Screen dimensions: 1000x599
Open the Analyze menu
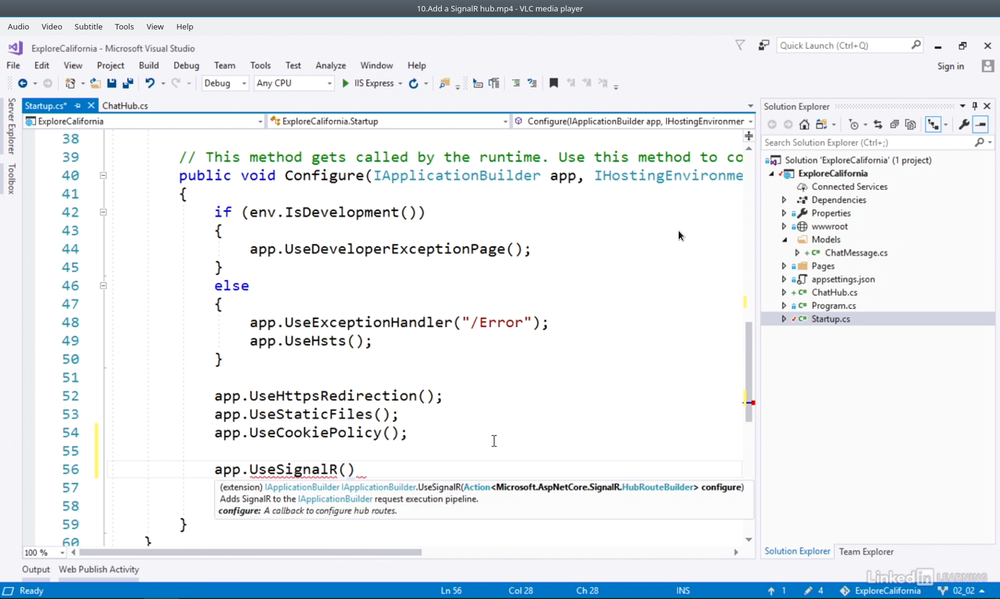[330, 66]
